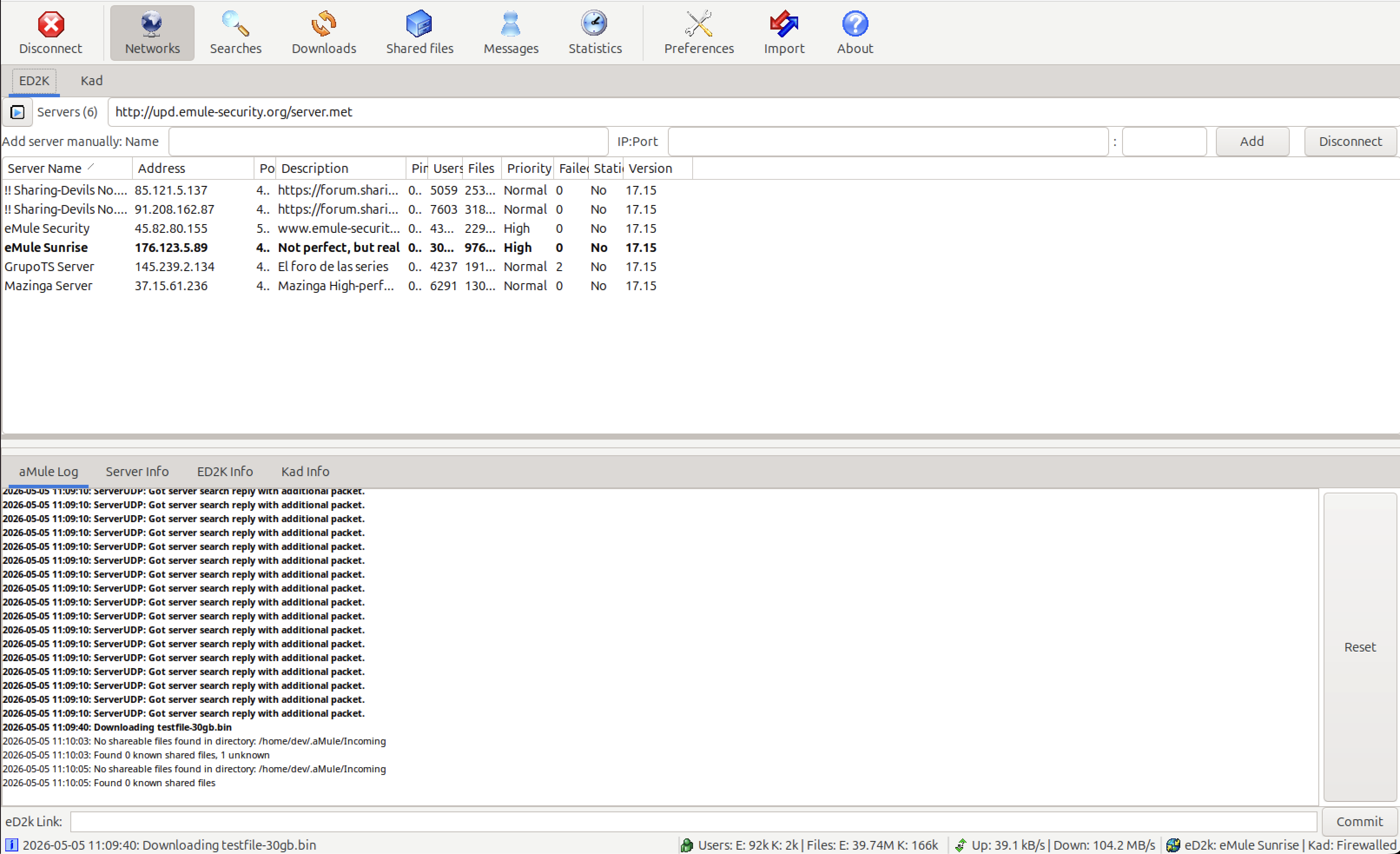Sort by Port column header
Viewport: 1400px width, 854px height.
[x=265, y=168]
